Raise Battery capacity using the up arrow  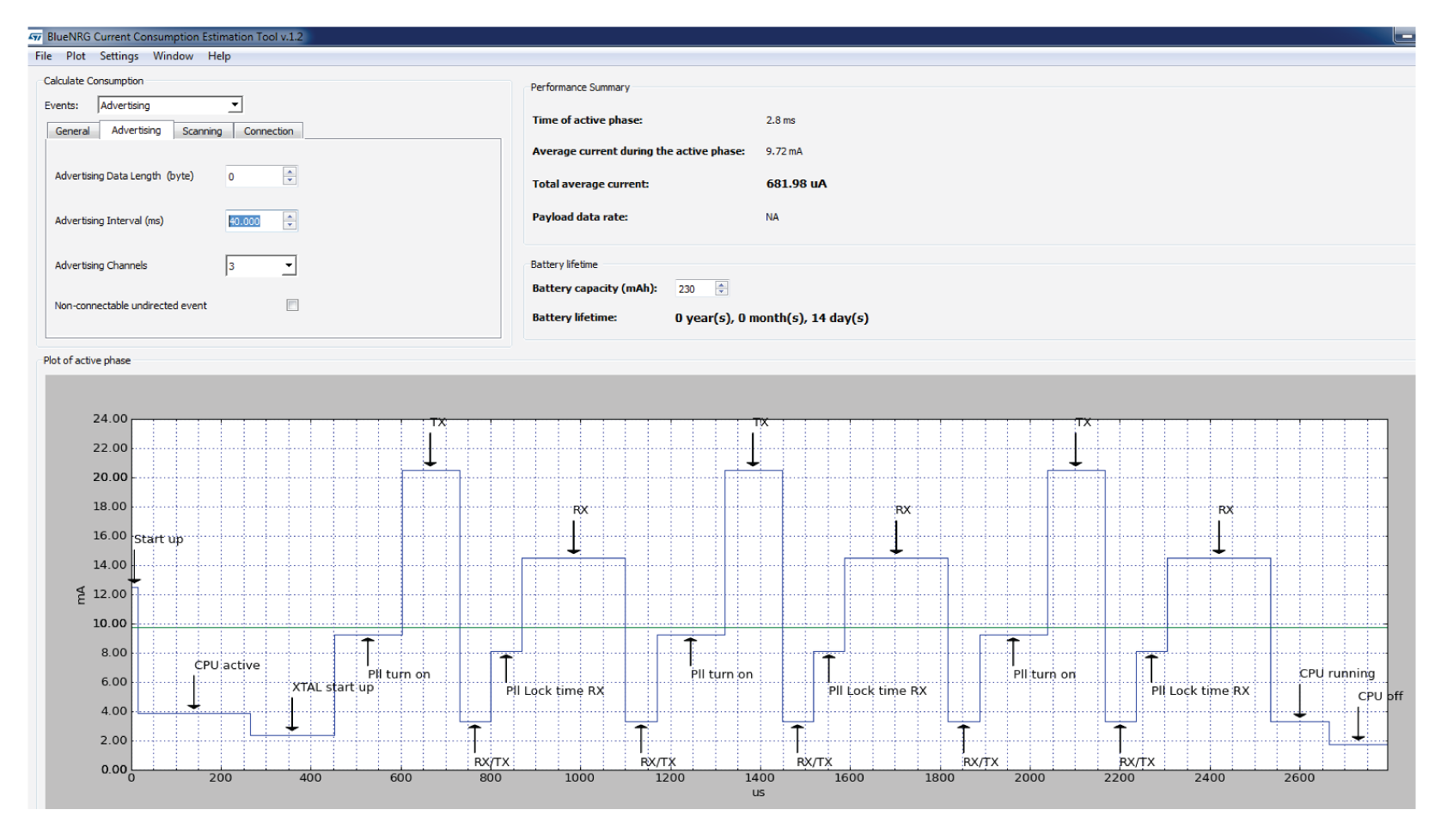tap(722, 284)
